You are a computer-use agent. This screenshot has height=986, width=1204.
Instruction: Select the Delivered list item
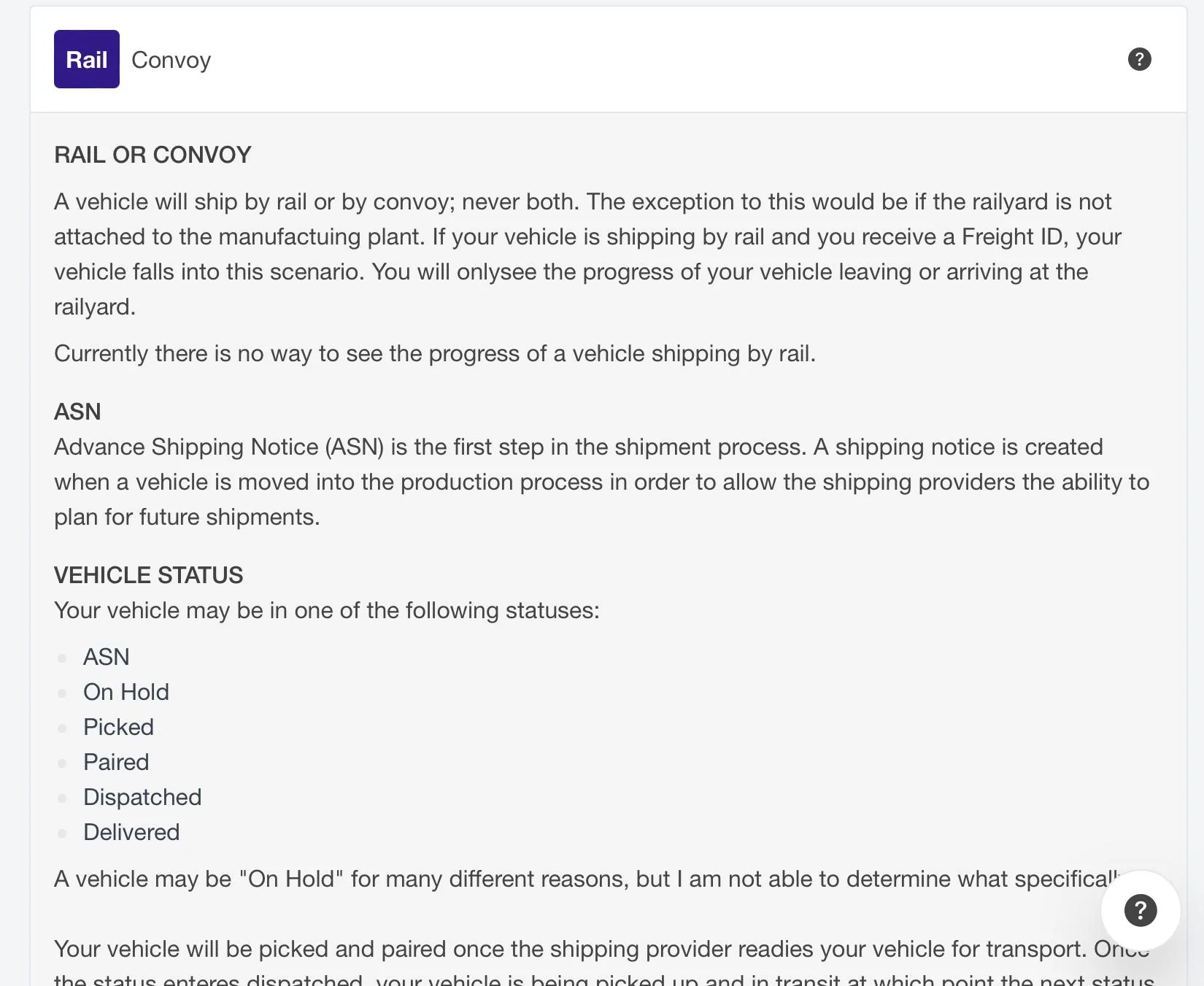(x=131, y=832)
